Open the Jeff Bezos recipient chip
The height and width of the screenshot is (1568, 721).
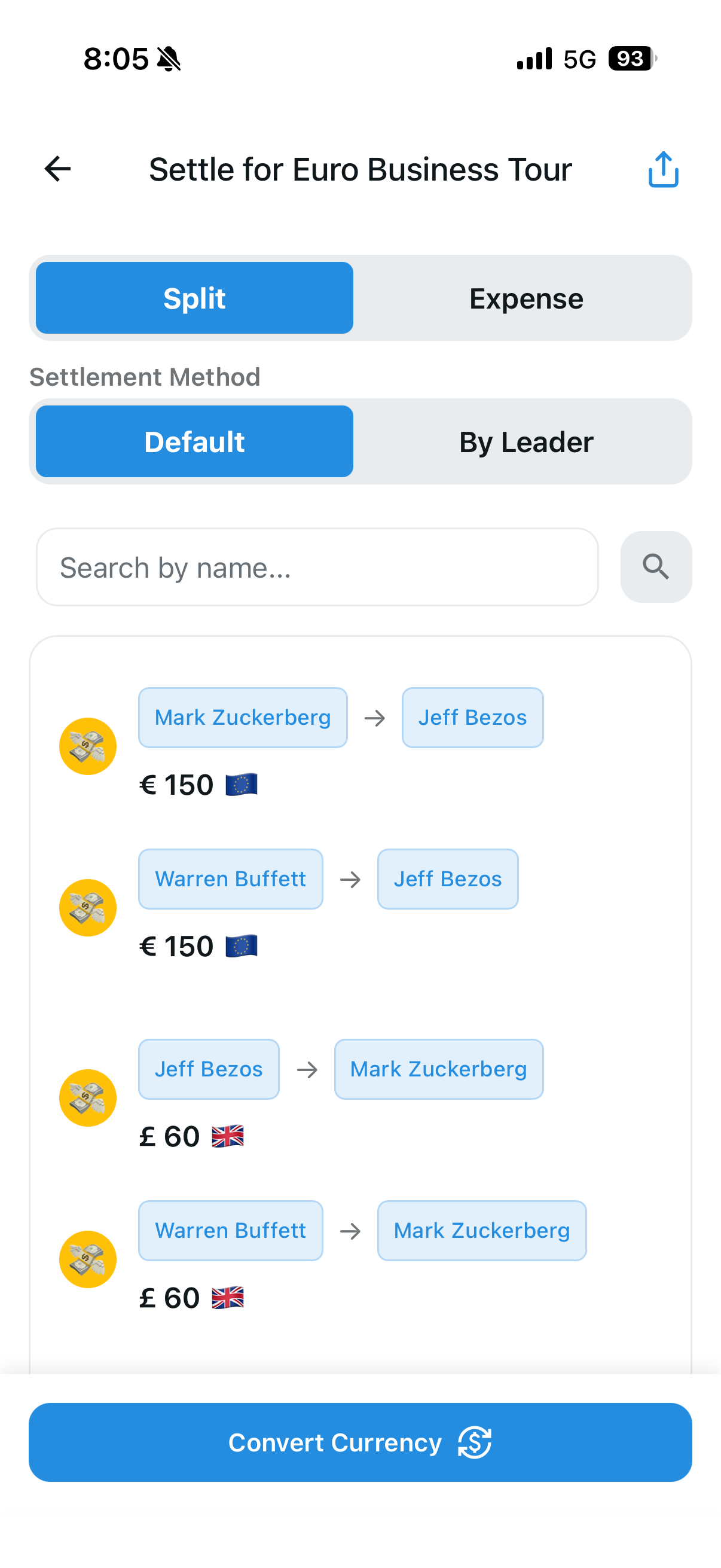tap(473, 717)
